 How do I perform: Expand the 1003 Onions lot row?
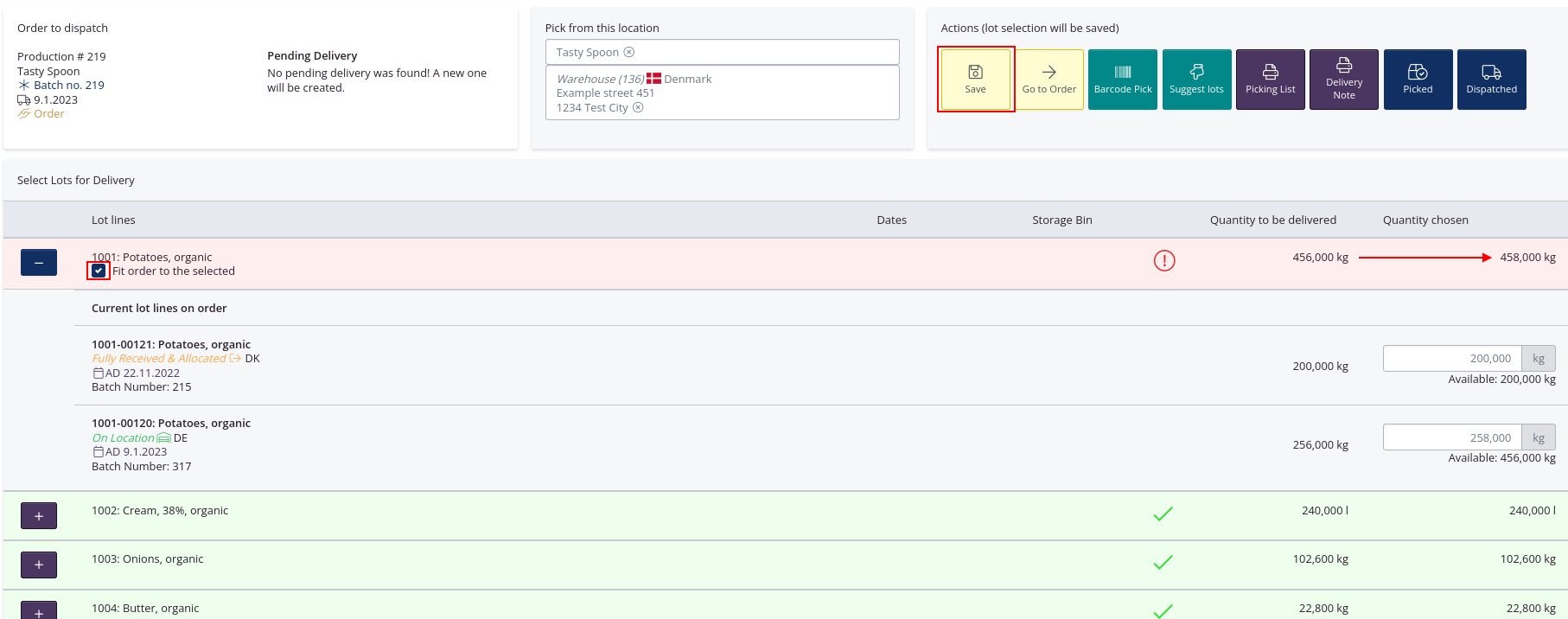click(39, 565)
